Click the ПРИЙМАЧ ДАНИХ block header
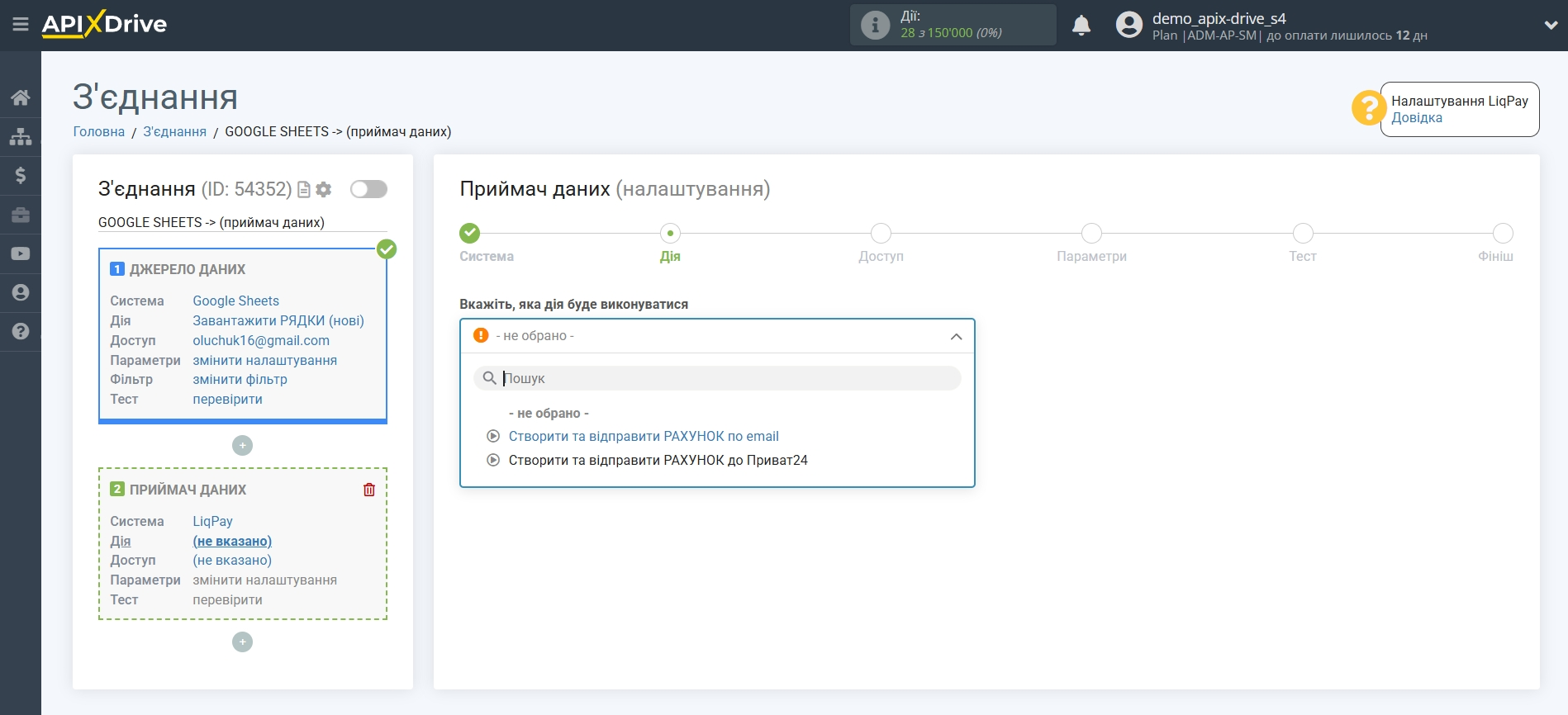Viewport: 1568px width, 715px height. point(188,490)
